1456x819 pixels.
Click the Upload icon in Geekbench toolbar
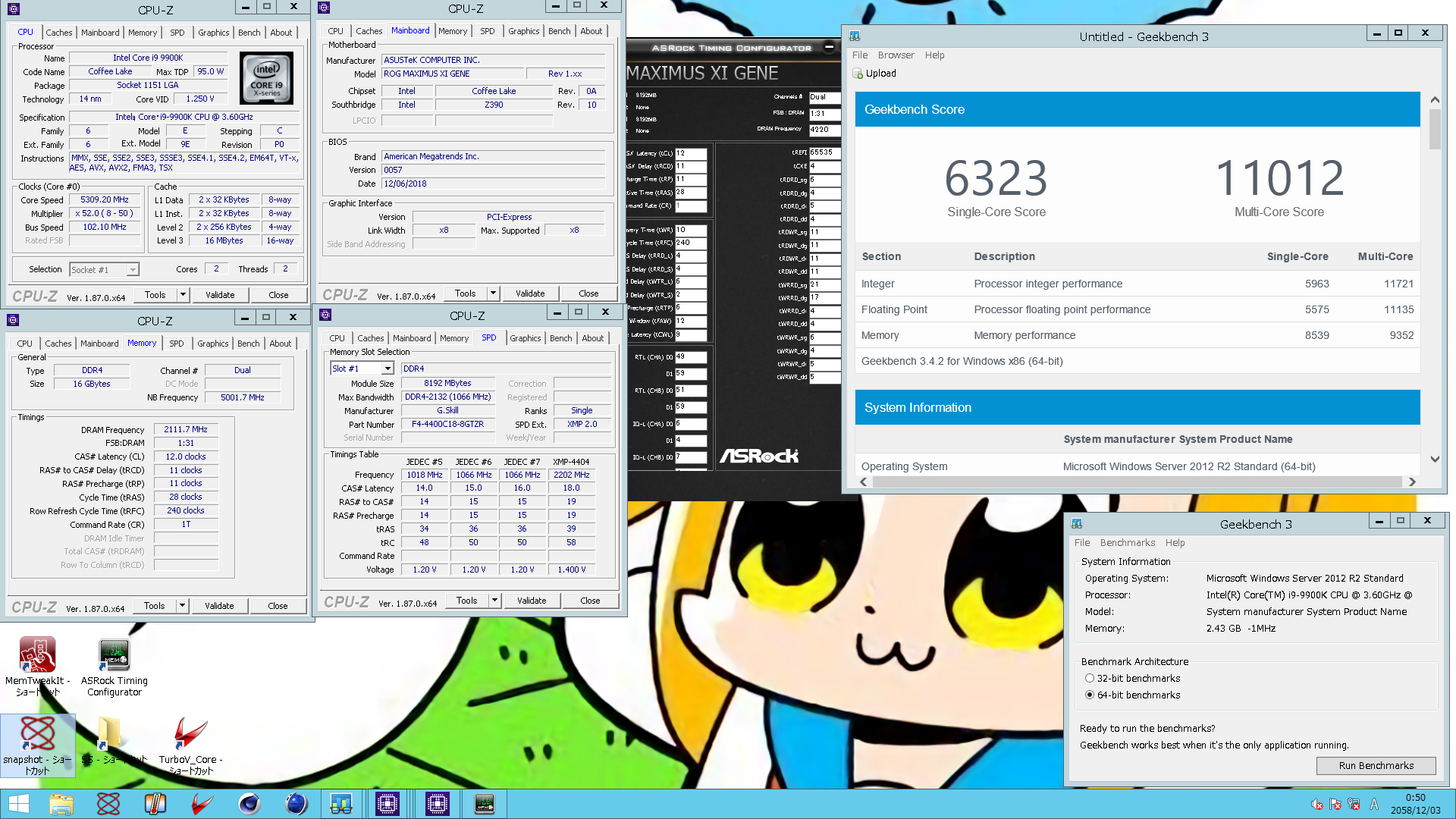coord(858,74)
